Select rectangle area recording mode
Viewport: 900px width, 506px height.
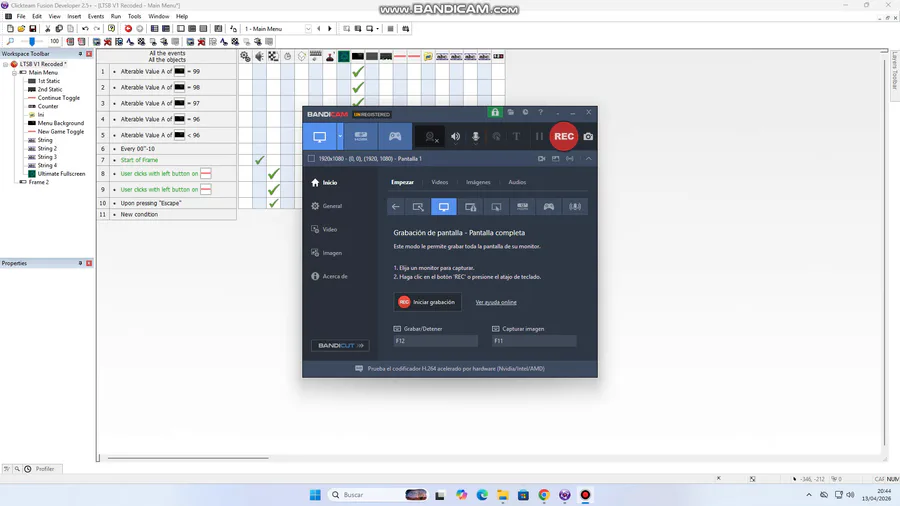418,207
